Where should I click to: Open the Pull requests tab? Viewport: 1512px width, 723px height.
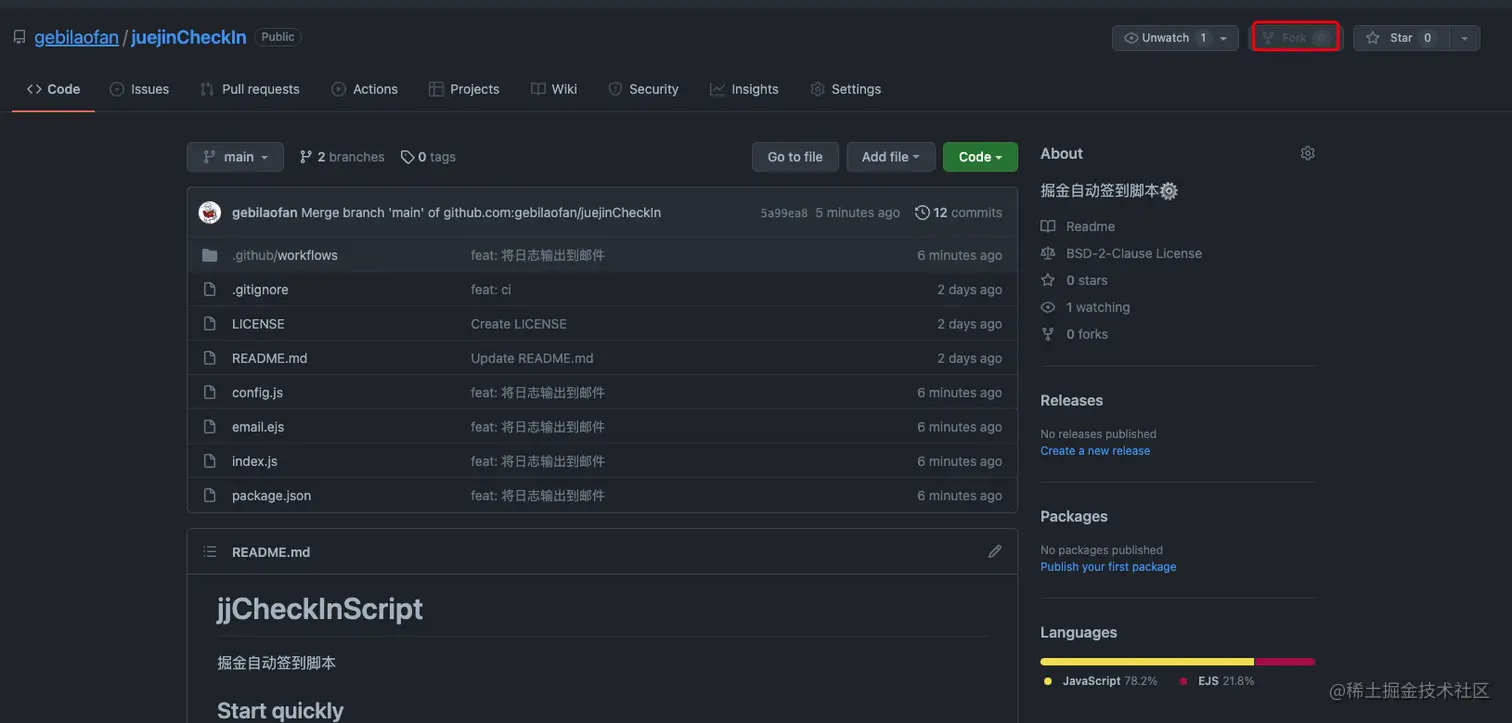[x=249, y=89]
